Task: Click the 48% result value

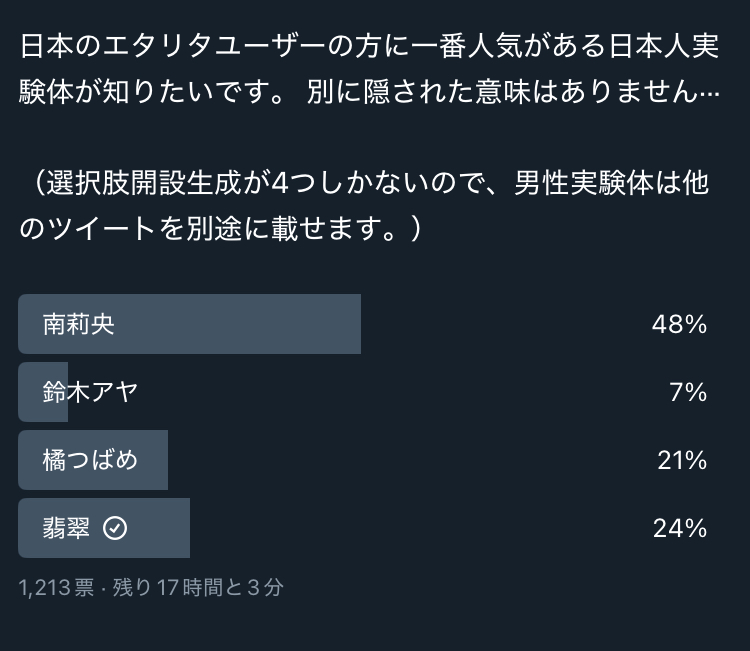Action: click(679, 324)
